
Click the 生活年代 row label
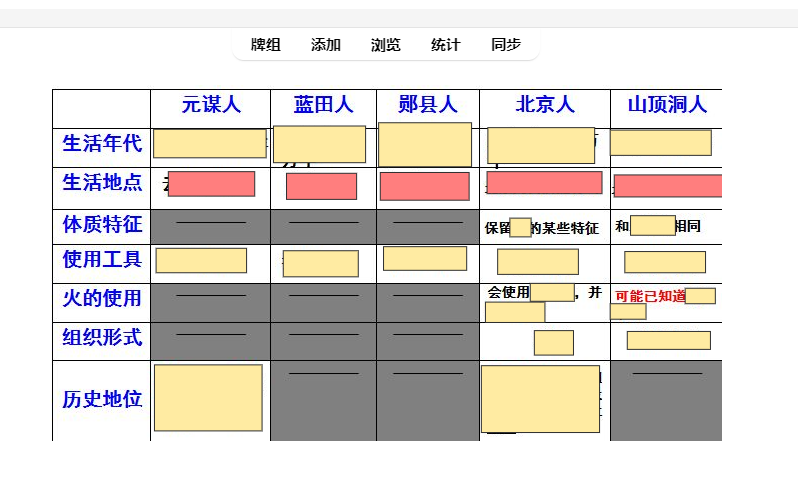102,144
